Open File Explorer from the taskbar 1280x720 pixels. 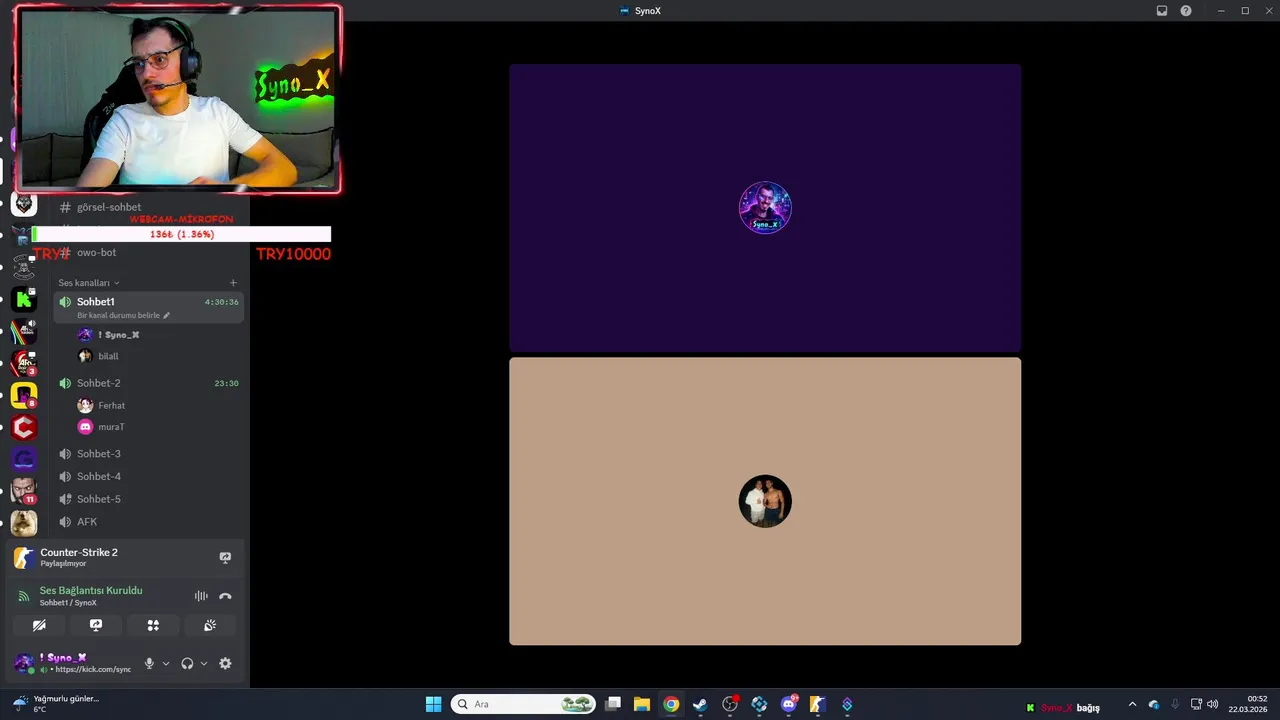tap(642, 704)
